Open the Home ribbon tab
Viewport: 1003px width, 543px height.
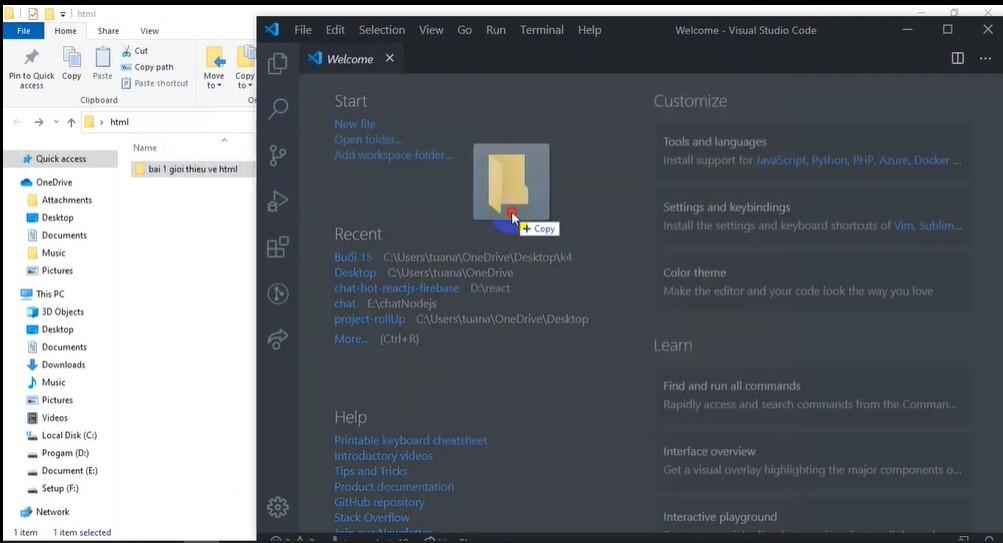tap(65, 31)
